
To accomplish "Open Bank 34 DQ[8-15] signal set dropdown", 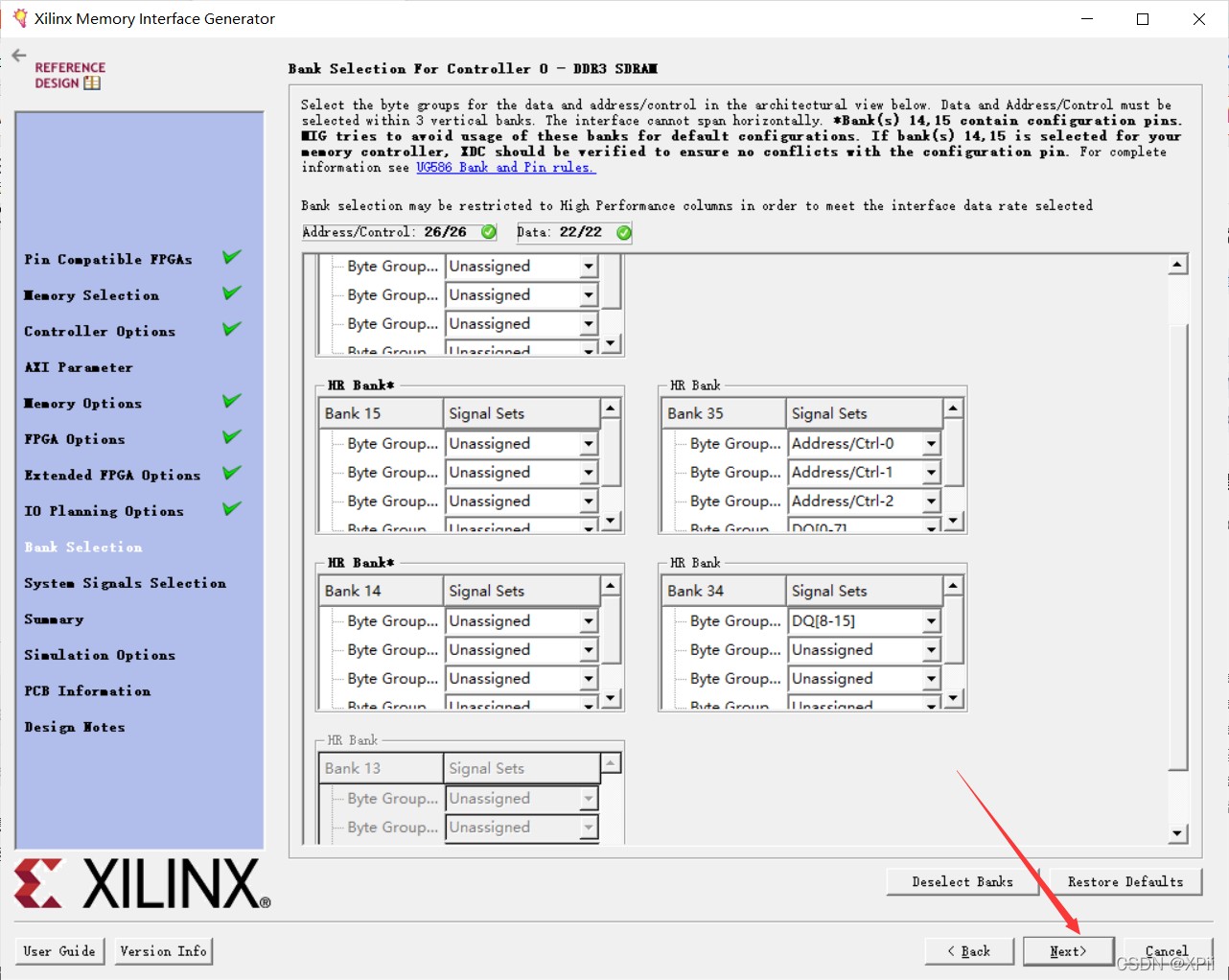I will [x=931, y=621].
